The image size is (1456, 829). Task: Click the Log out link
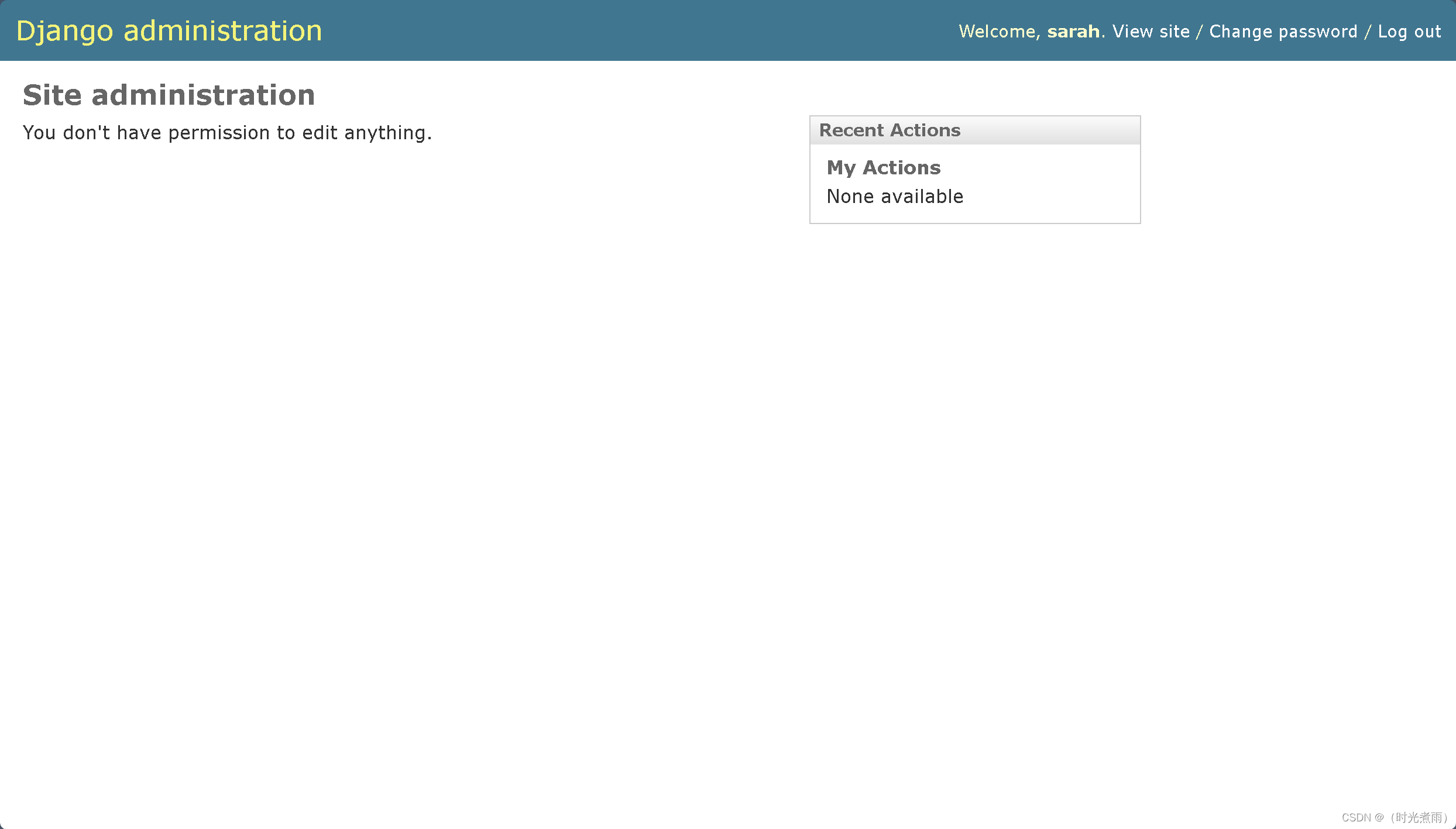click(1409, 31)
